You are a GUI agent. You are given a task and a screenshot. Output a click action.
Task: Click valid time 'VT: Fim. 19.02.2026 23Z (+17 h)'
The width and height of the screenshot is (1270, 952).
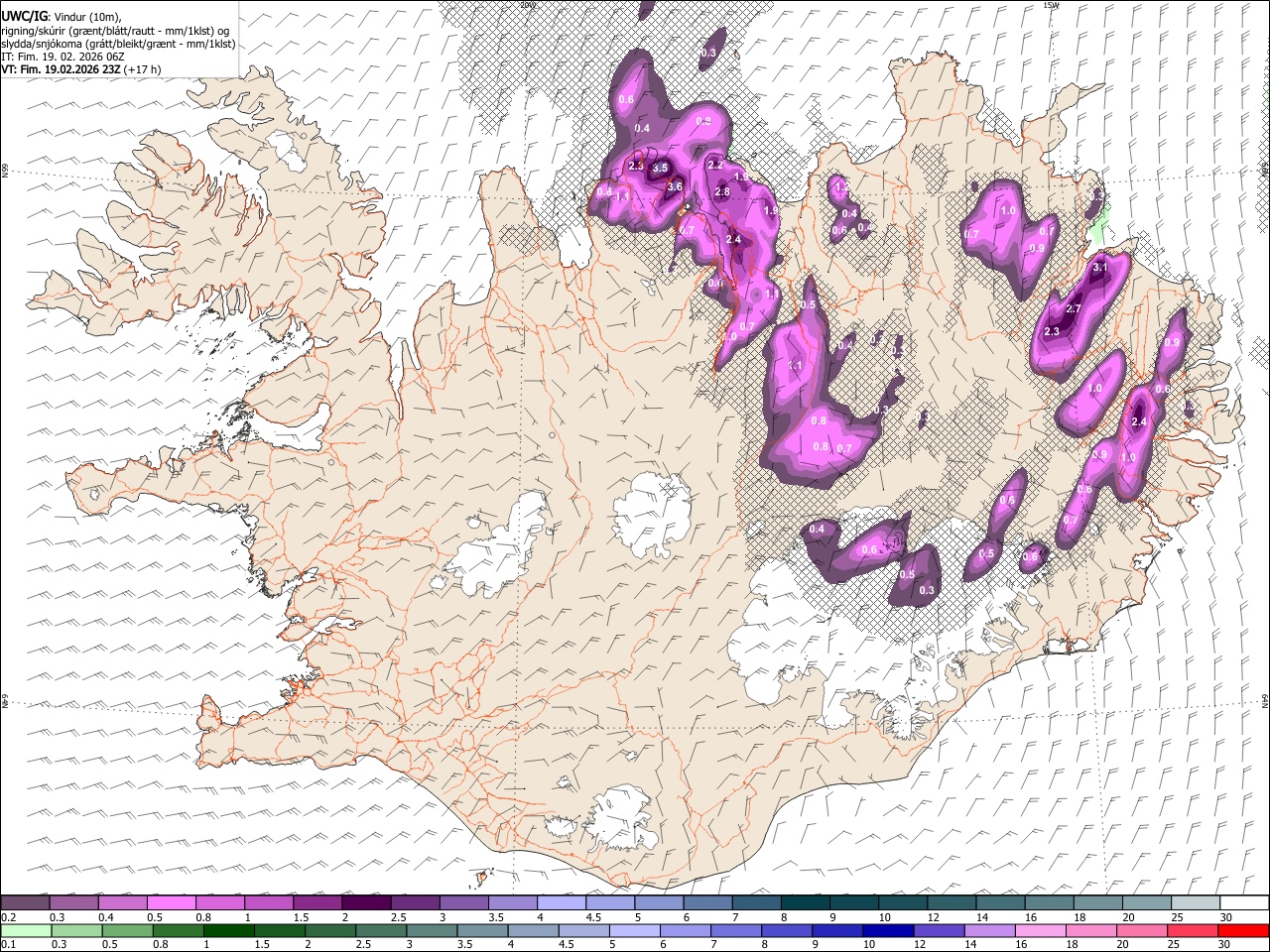pyautogui.click(x=80, y=69)
